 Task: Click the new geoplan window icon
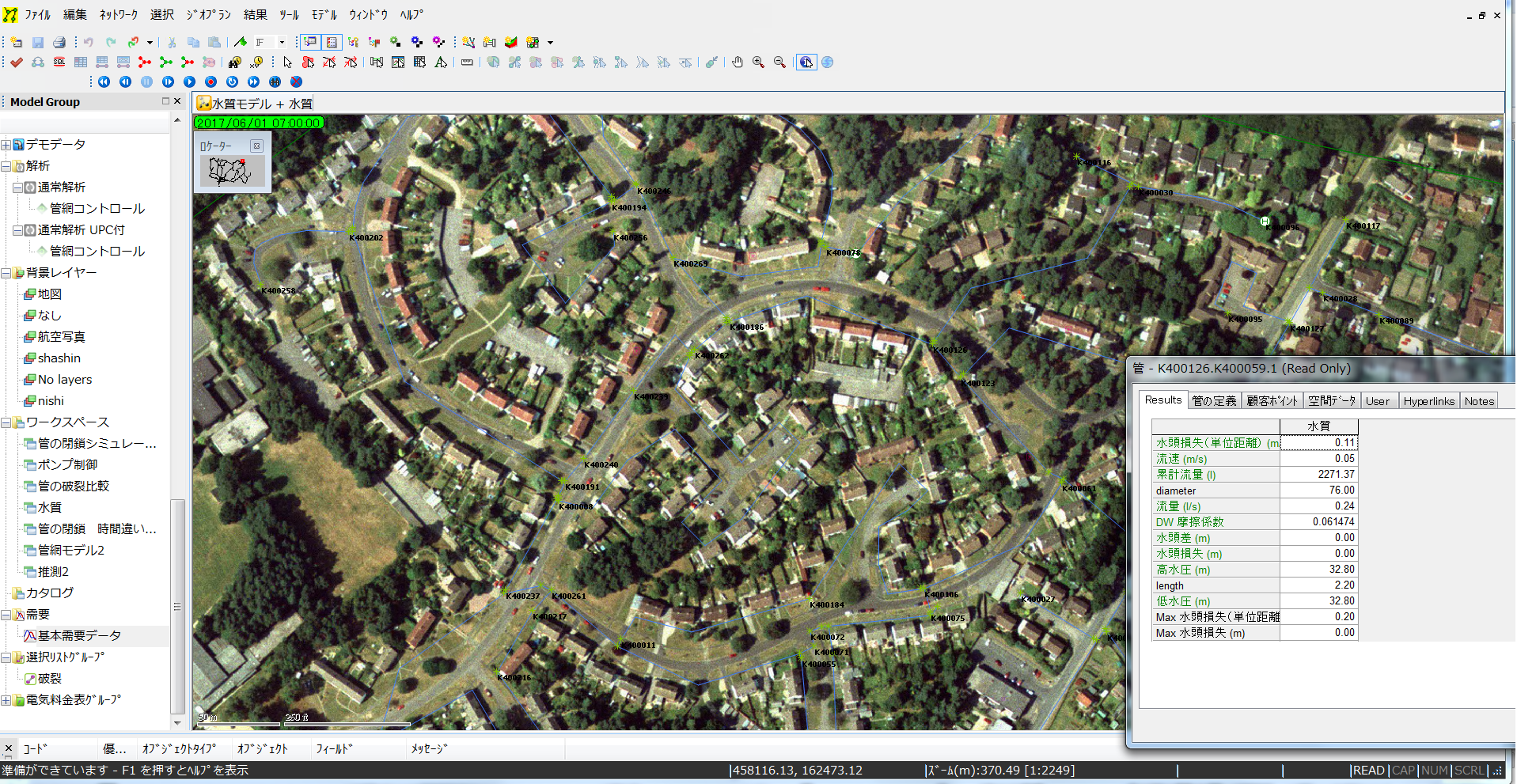(16, 42)
